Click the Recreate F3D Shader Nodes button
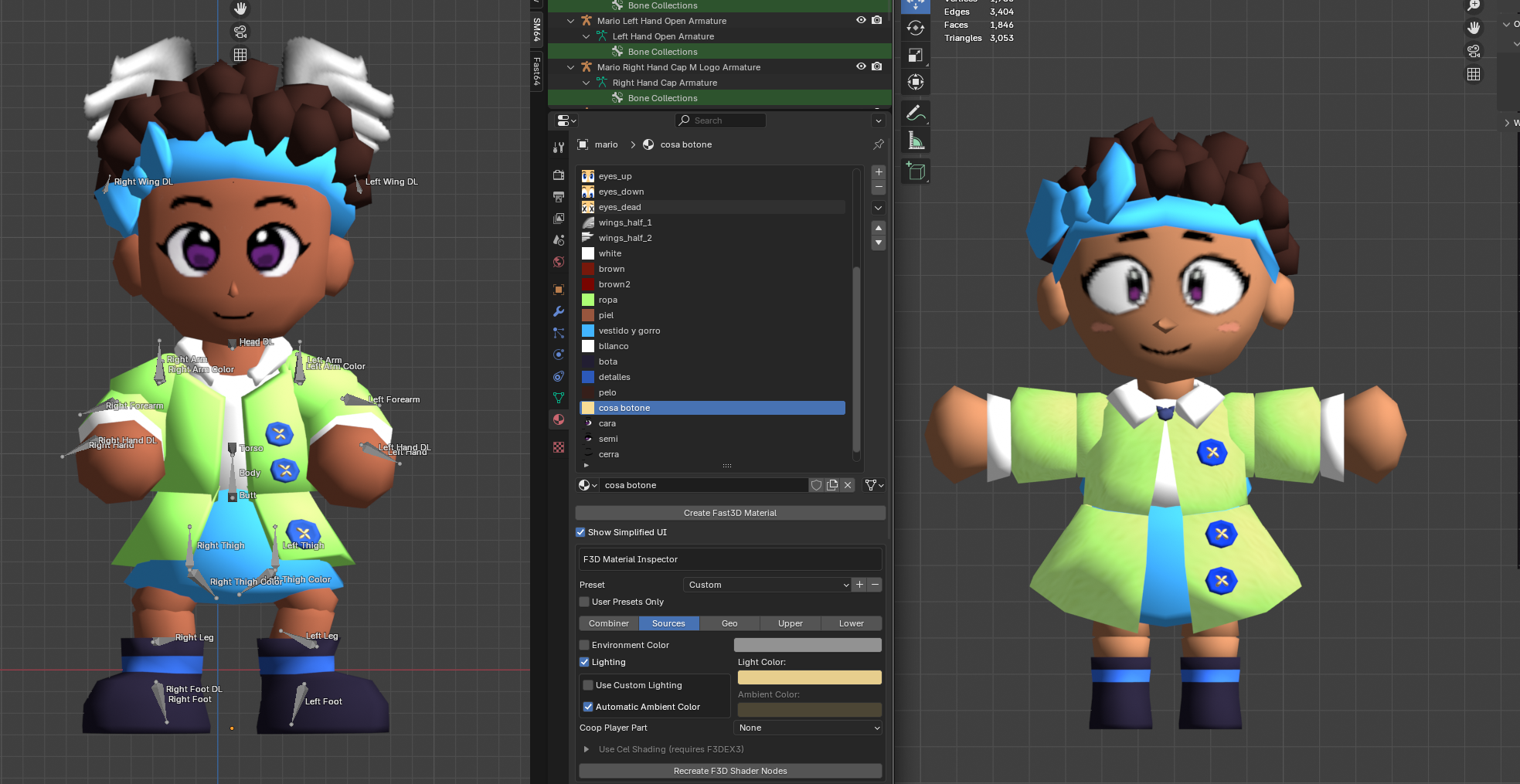Viewport: 1520px width, 784px height. 730,771
